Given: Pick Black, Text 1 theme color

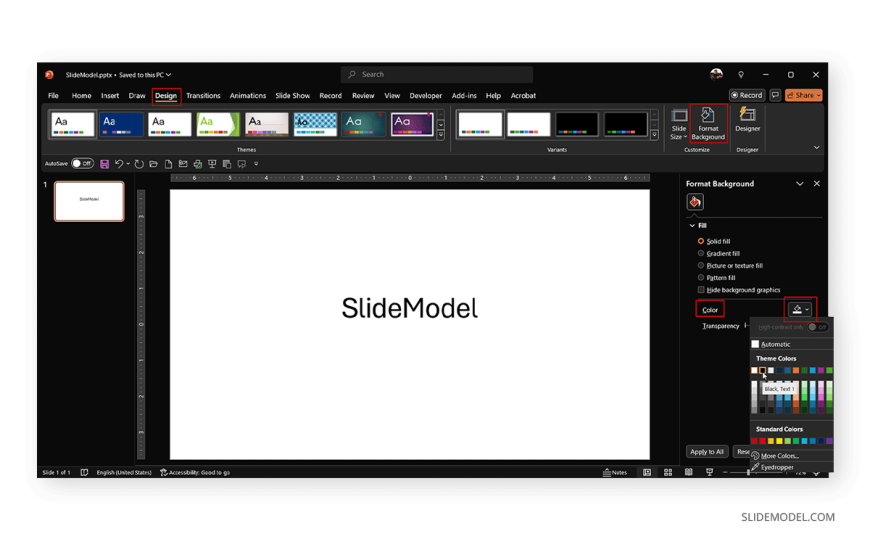Looking at the screenshot, I should click(762, 370).
